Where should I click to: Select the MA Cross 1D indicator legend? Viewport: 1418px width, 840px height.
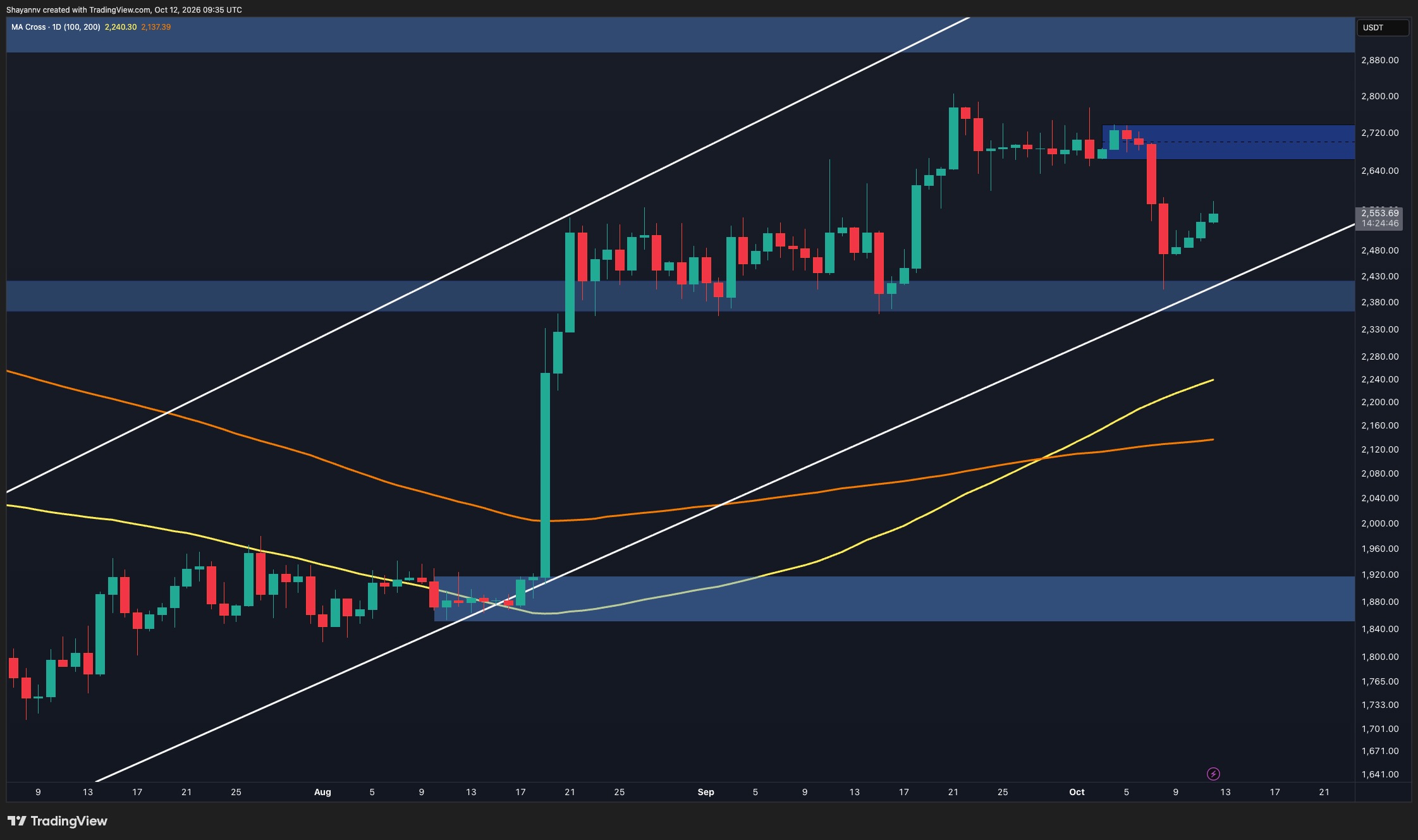pos(56,27)
